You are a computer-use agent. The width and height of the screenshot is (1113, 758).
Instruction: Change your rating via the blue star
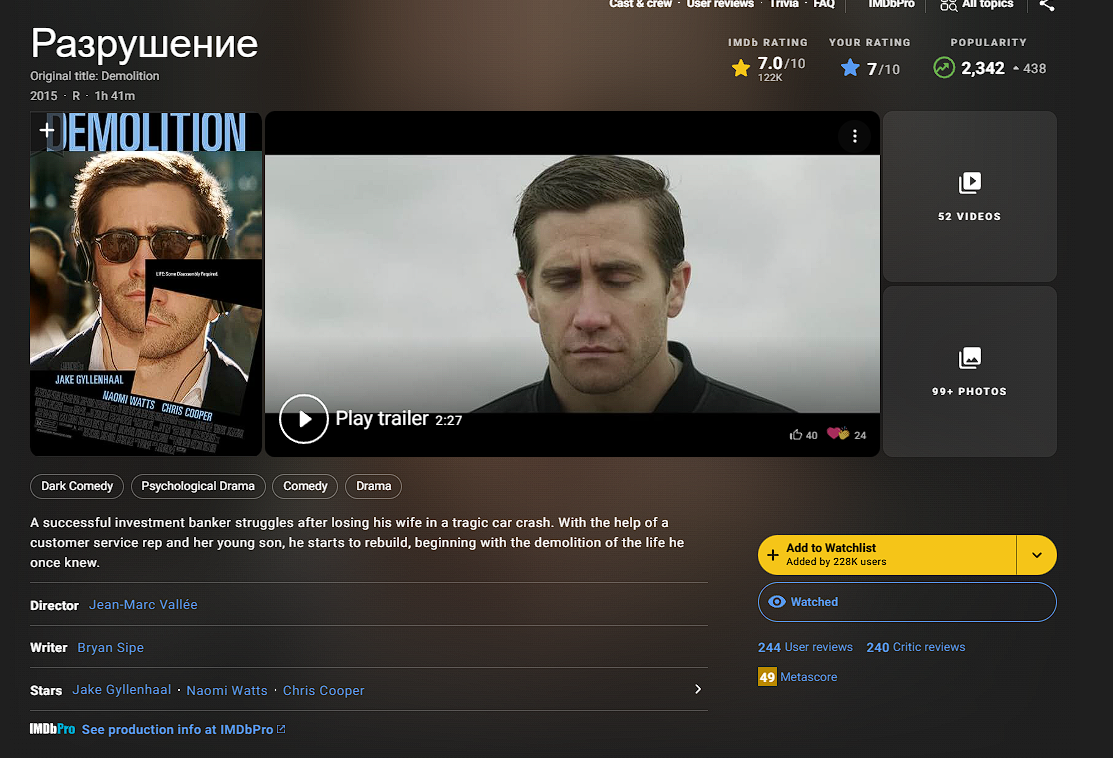pyautogui.click(x=850, y=68)
